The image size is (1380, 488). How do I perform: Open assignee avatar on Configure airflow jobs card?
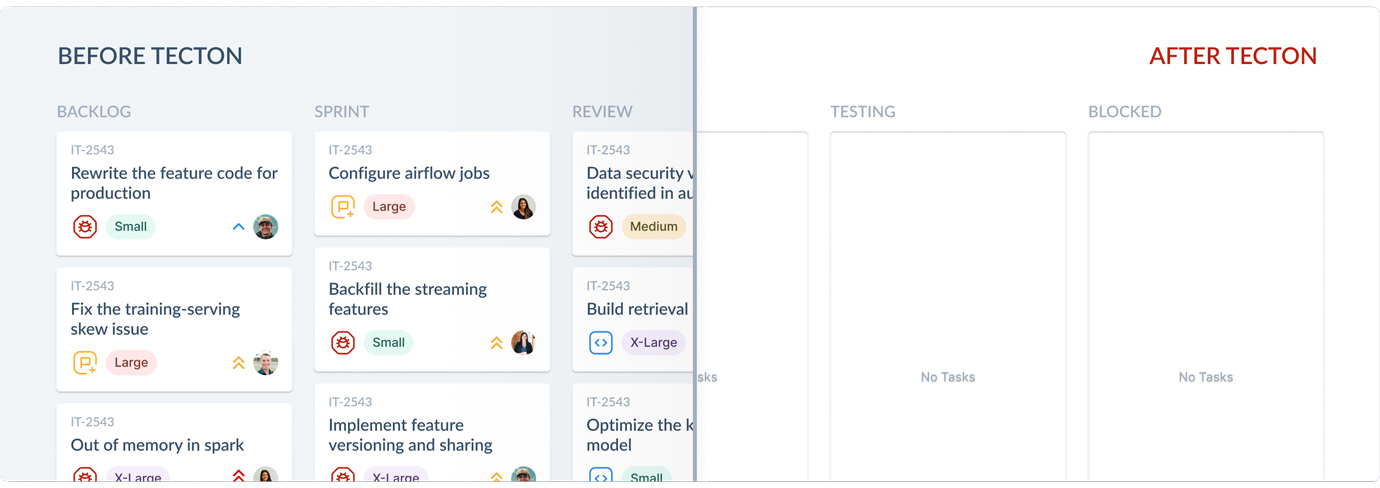[x=523, y=207]
